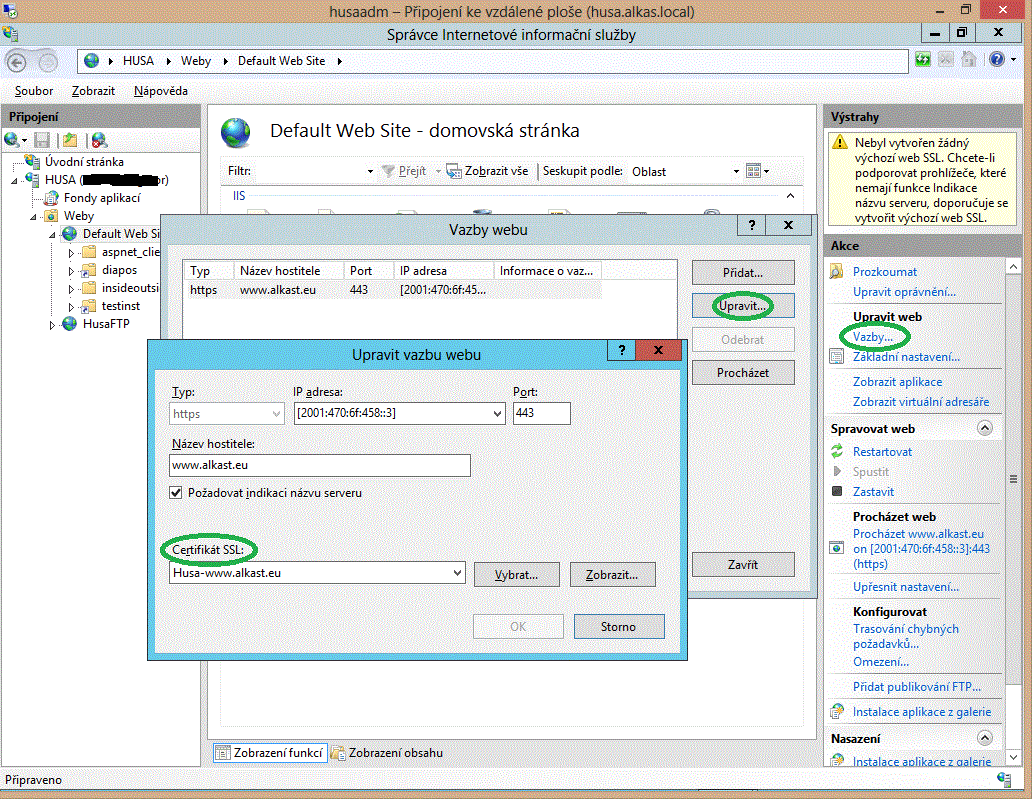Click the Základní nastavení link

(906, 357)
